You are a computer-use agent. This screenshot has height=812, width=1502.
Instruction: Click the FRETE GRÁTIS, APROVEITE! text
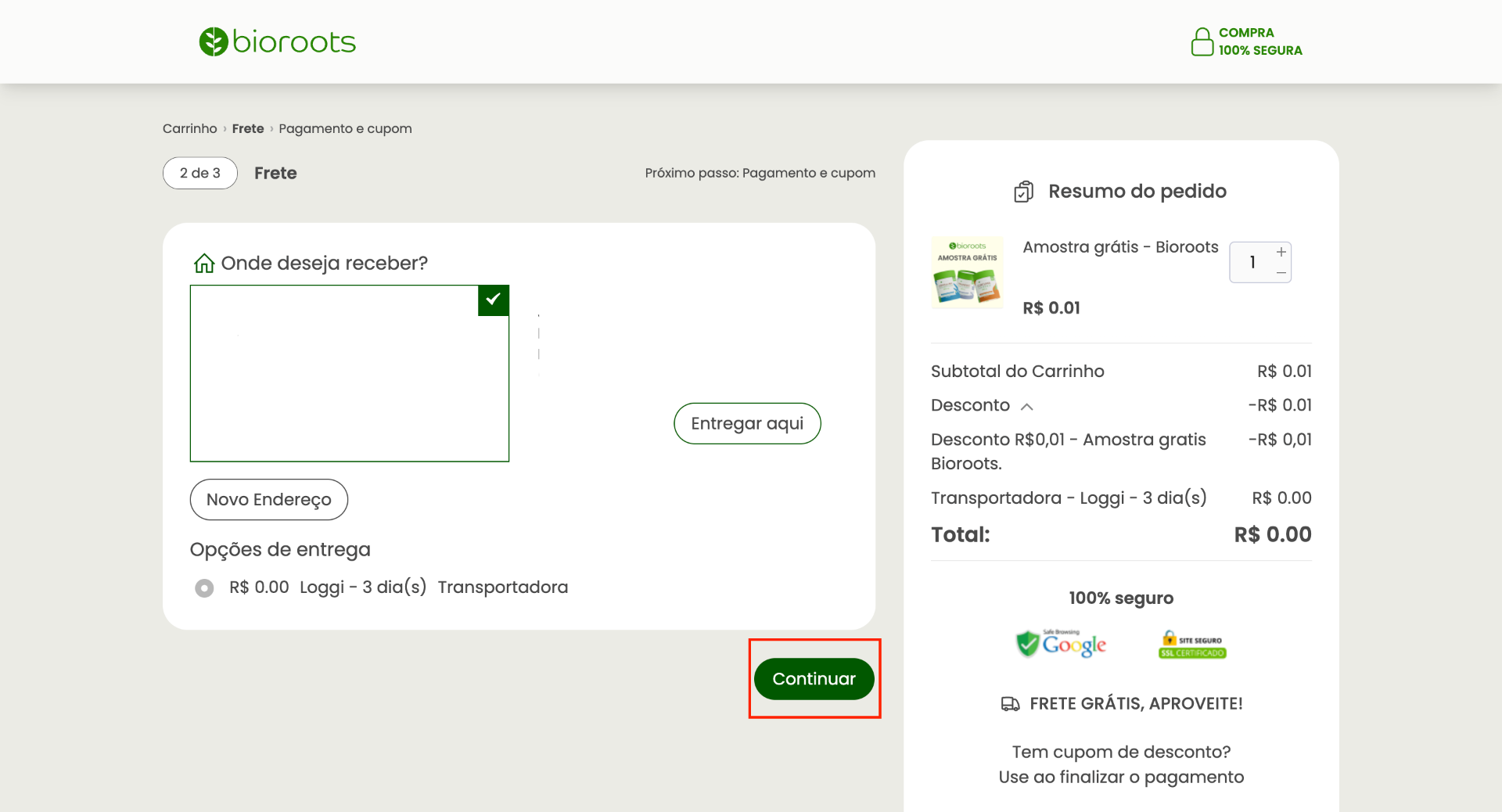pos(1136,704)
